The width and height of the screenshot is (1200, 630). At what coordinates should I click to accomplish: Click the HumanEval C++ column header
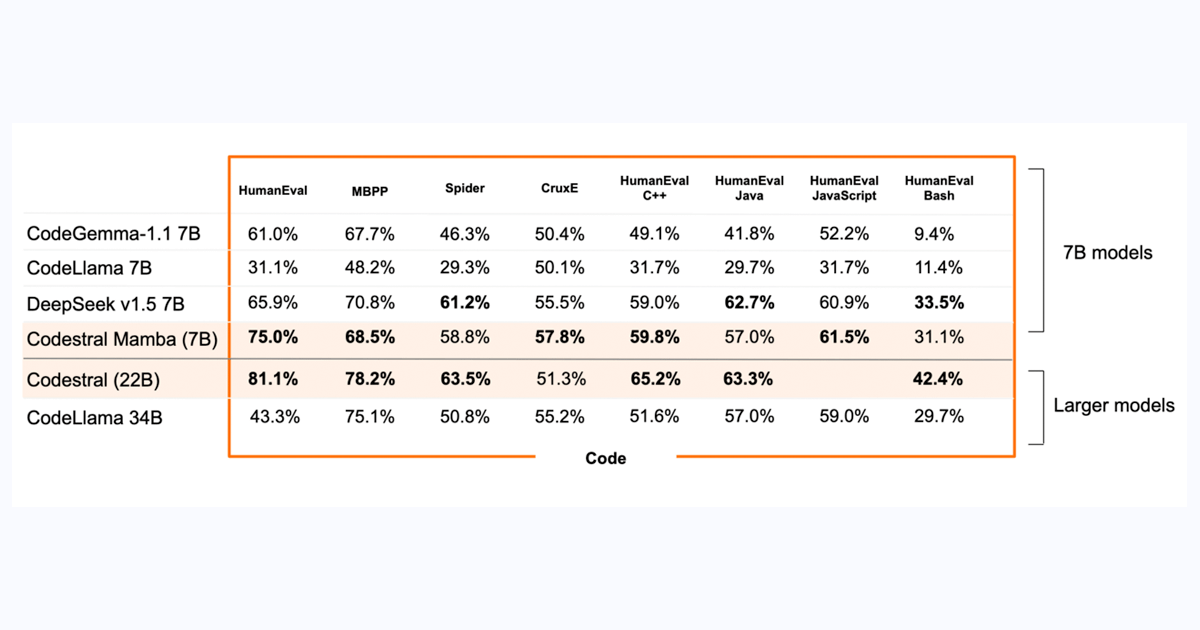[654, 188]
